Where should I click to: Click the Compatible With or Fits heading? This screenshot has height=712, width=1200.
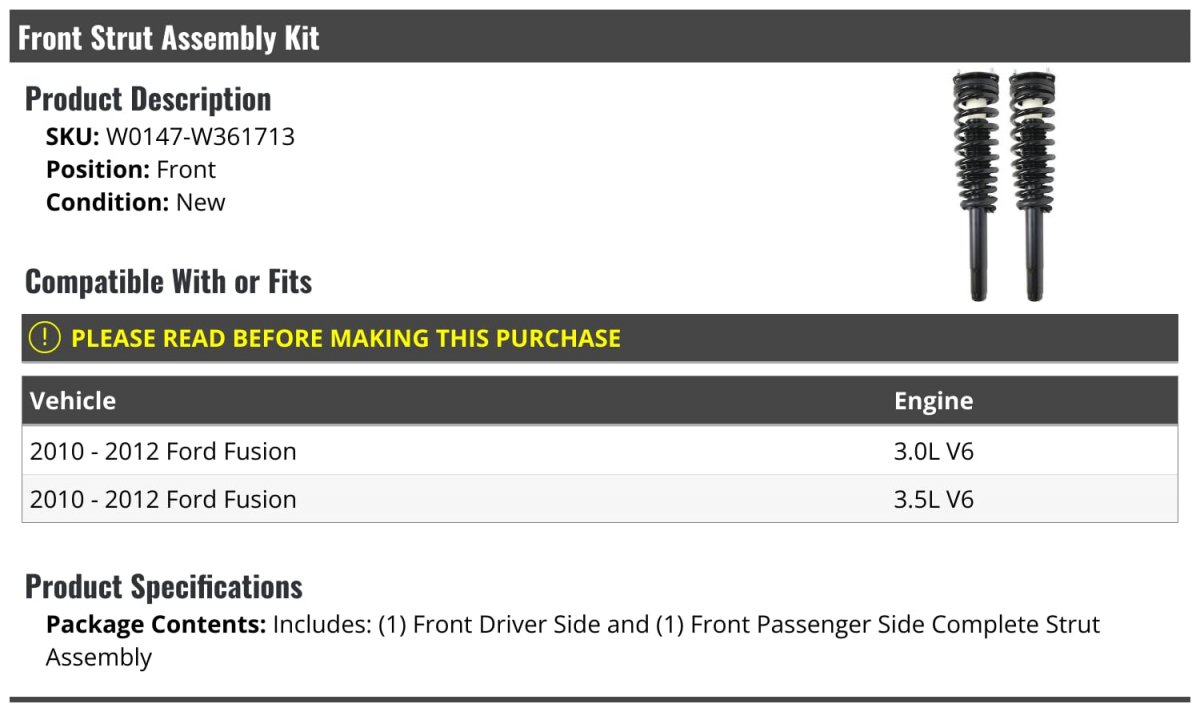pyautogui.click(x=169, y=282)
